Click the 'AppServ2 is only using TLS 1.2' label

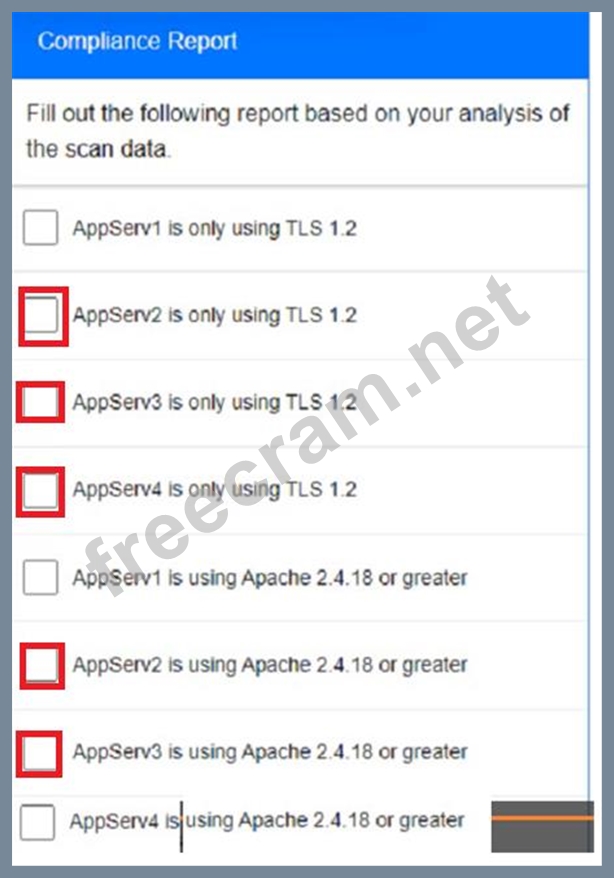click(x=214, y=315)
